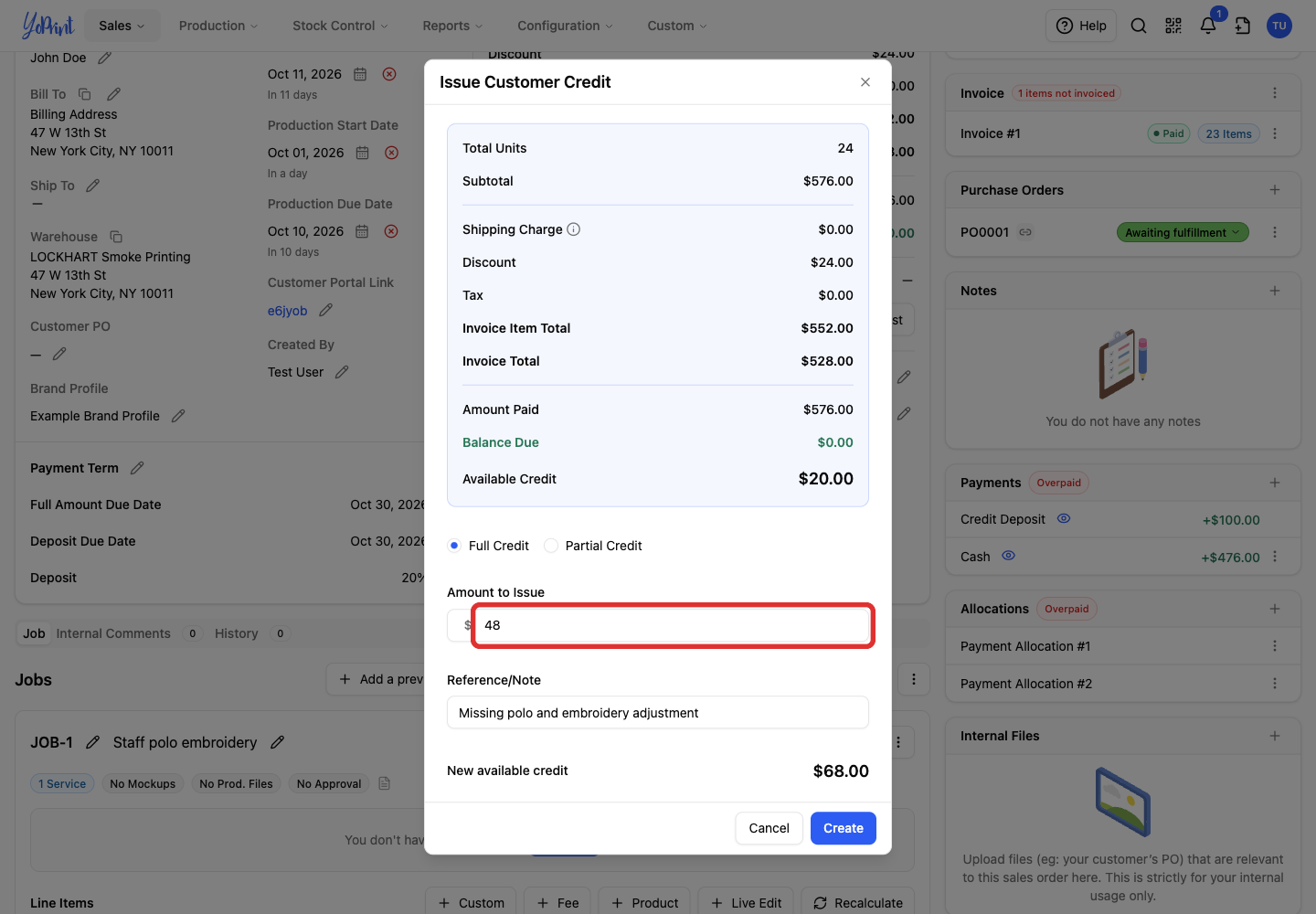Viewport: 1316px width, 914px height.
Task: Click the search magnifier icon in header
Action: (x=1139, y=26)
